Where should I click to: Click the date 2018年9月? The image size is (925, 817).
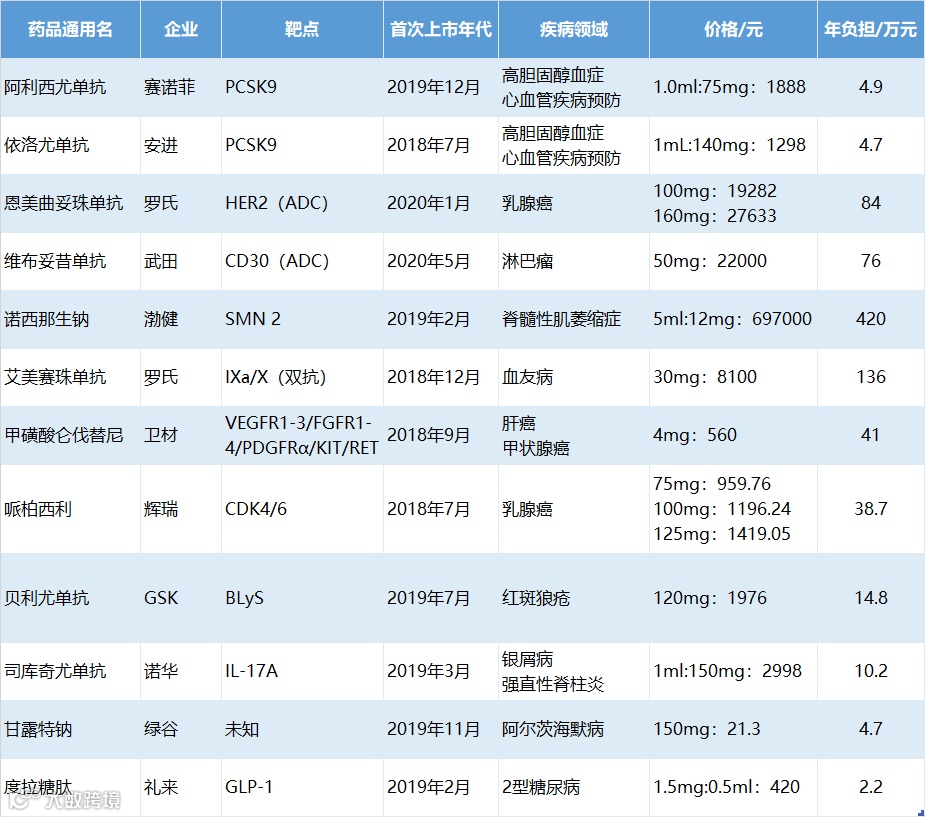pos(429,435)
